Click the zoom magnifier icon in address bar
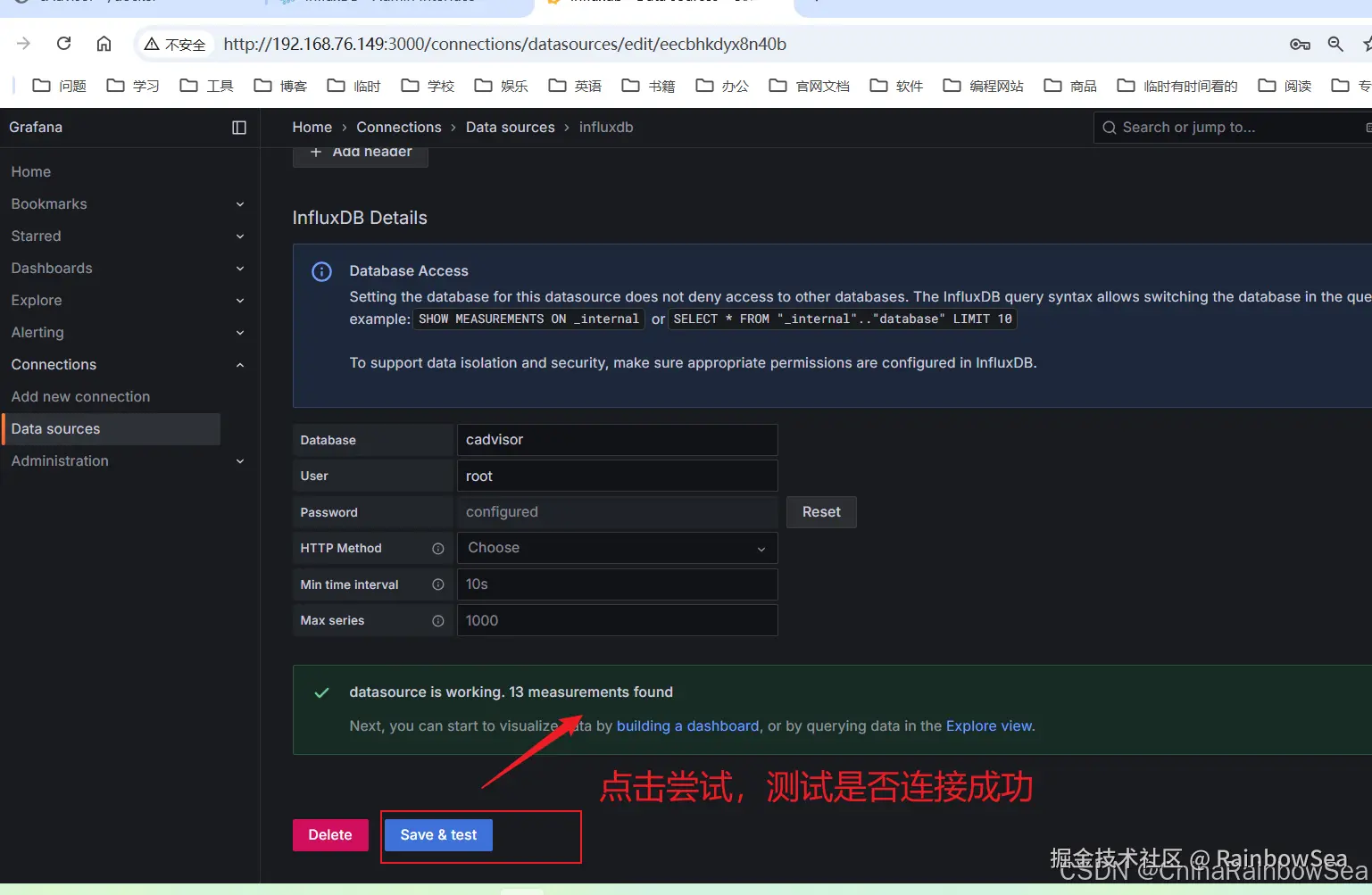Viewport: 1372px width, 895px height. click(1335, 44)
